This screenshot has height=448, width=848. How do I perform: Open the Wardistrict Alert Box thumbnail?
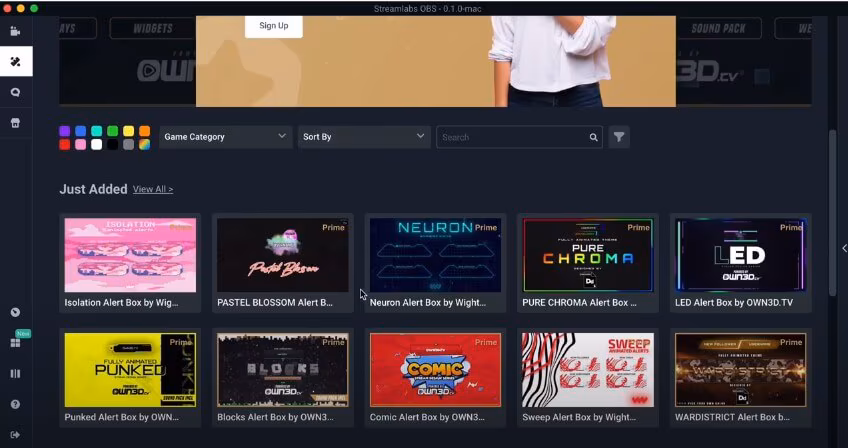pyautogui.click(x=741, y=370)
